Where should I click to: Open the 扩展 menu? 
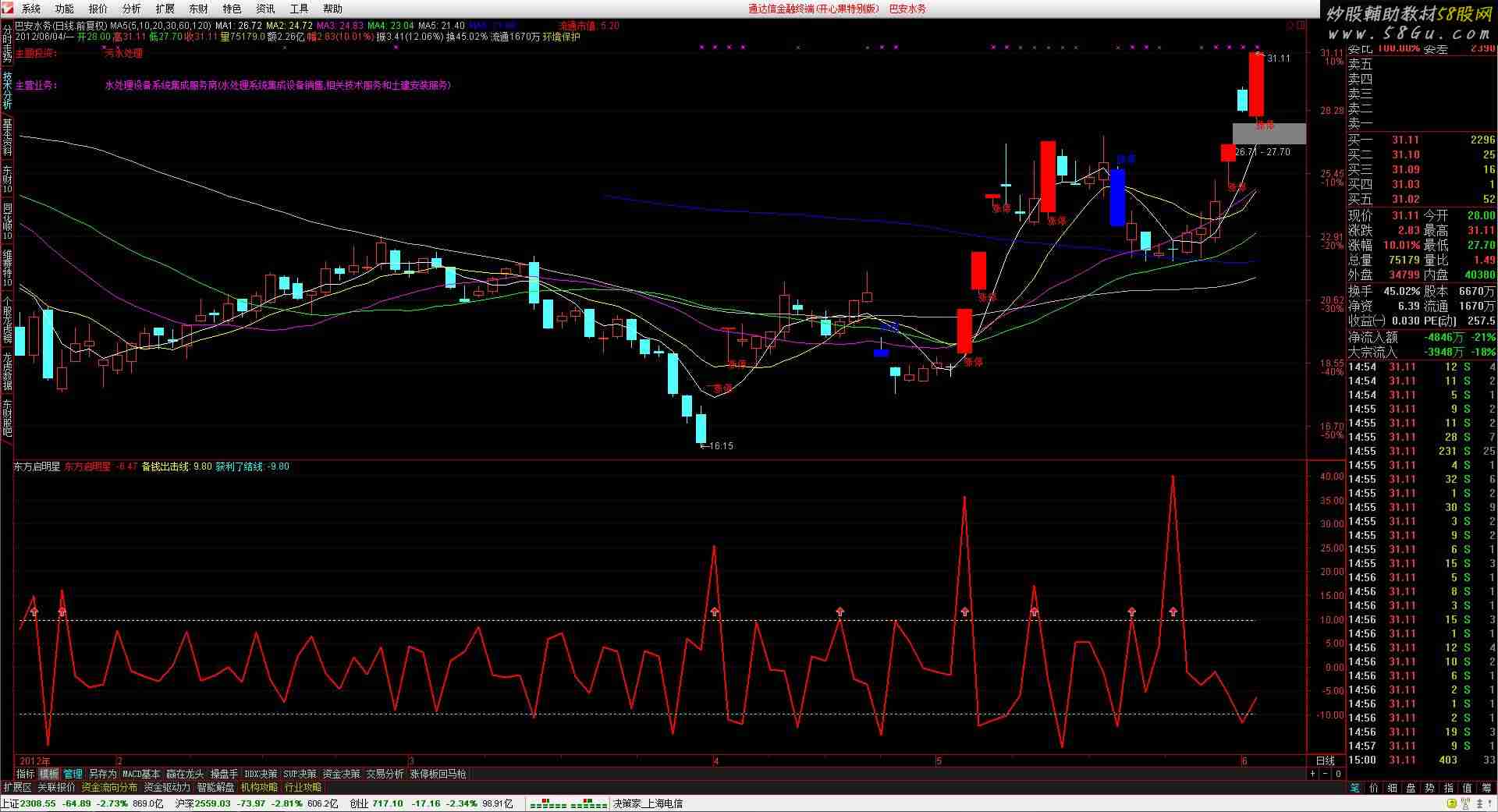coord(165,9)
